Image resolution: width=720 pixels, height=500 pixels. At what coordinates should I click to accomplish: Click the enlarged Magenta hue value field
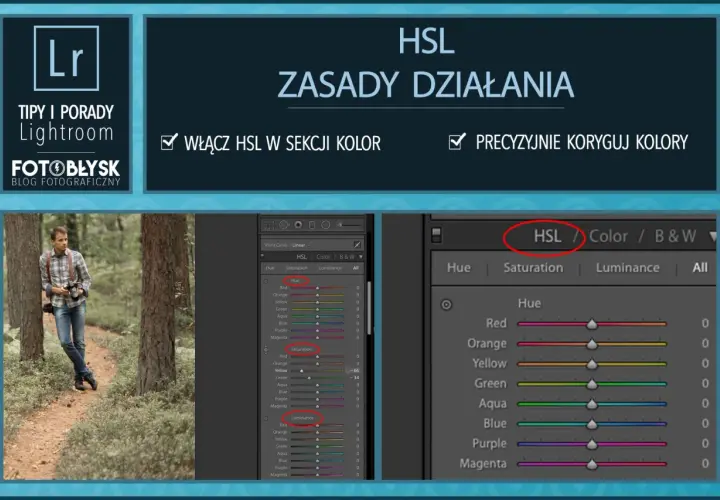tap(705, 463)
